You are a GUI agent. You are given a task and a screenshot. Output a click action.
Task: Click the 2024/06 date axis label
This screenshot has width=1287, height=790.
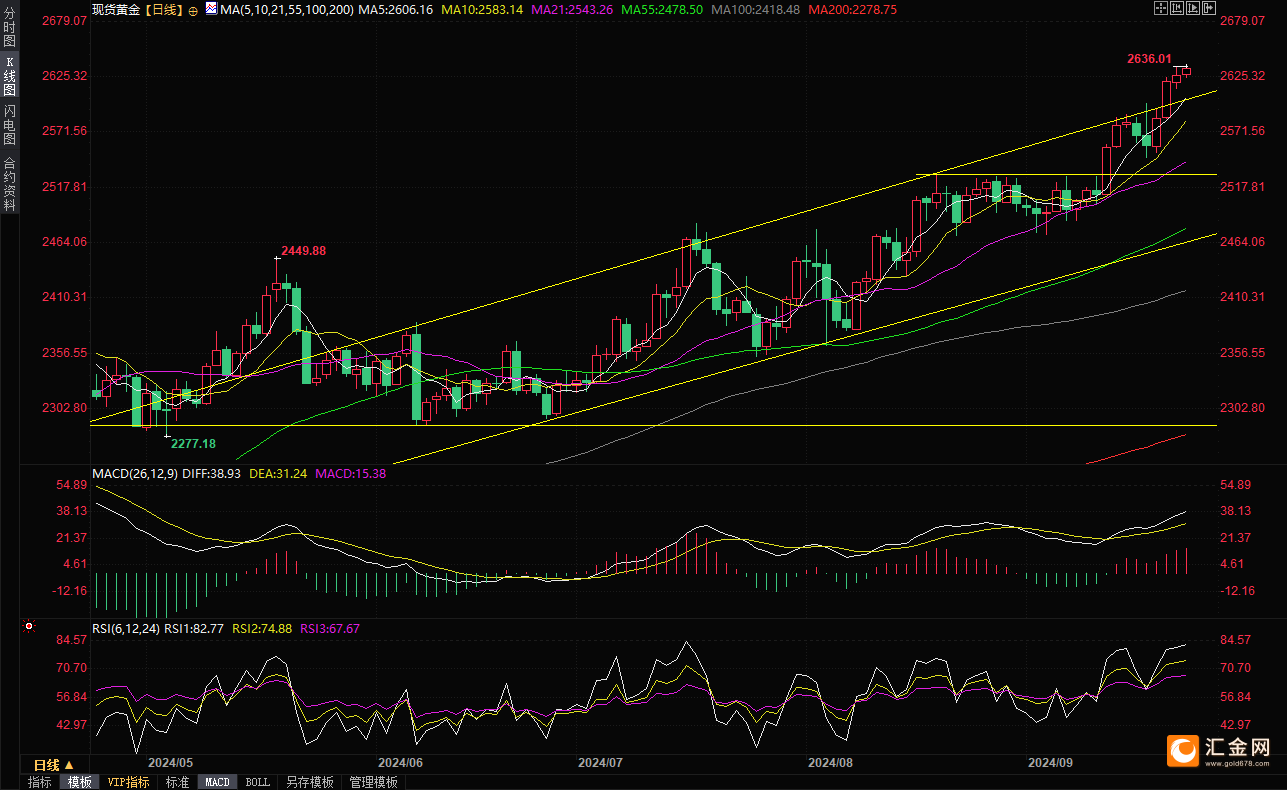click(400, 762)
